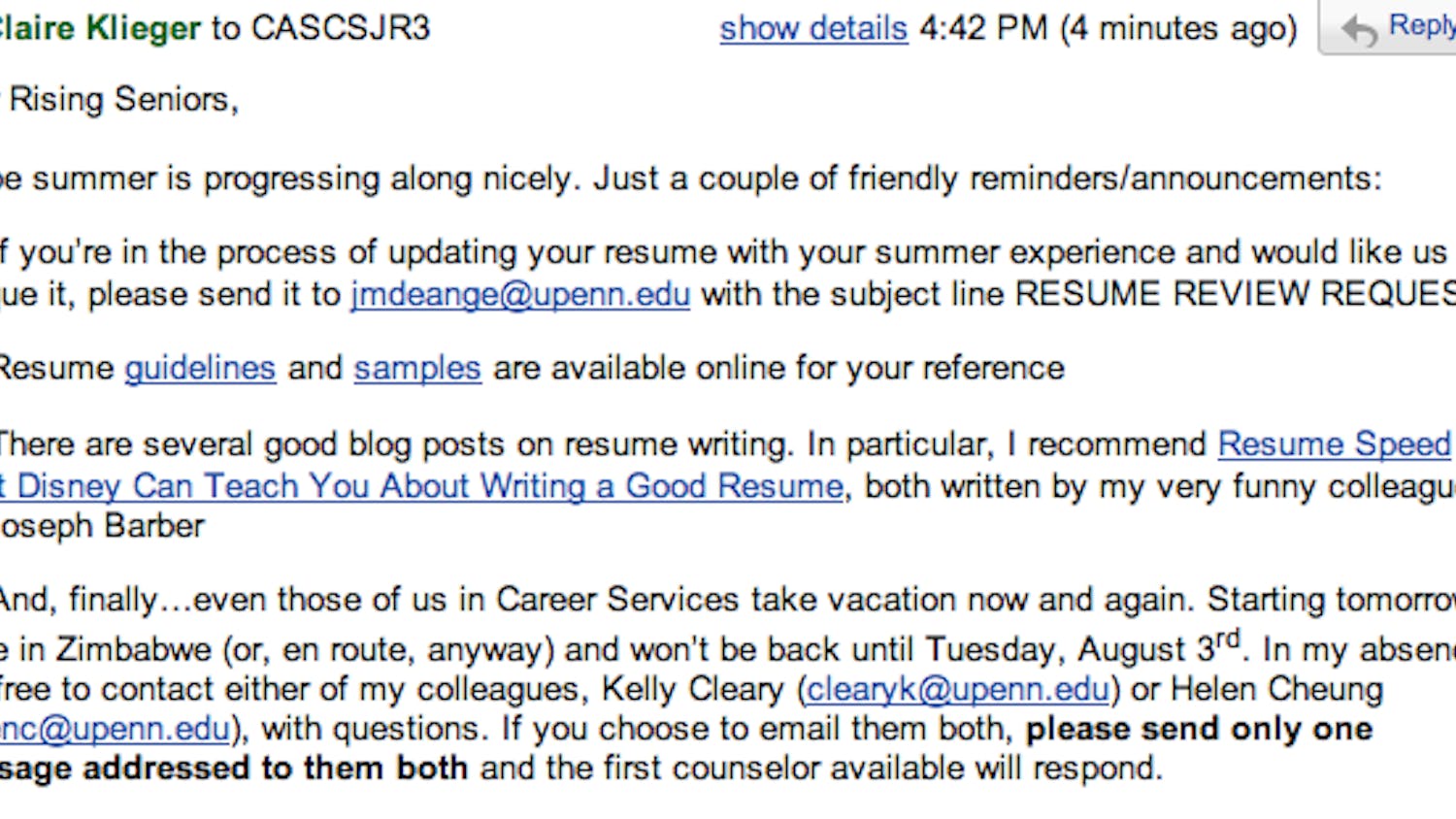Click the recipient CASCSJR3
The width and height of the screenshot is (1456, 819).
(340, 29)
